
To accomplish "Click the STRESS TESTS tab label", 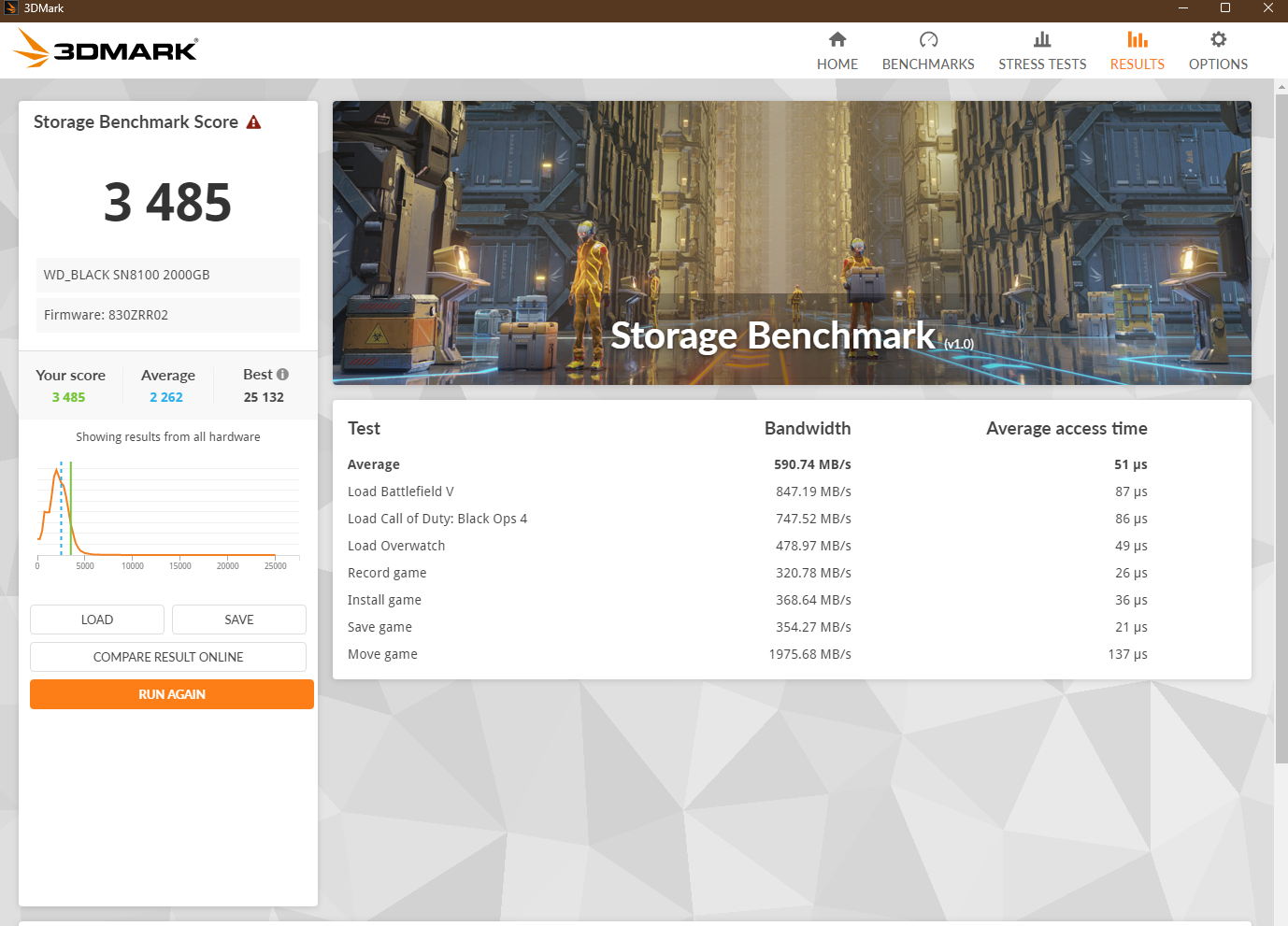I will coord(1042,64).
